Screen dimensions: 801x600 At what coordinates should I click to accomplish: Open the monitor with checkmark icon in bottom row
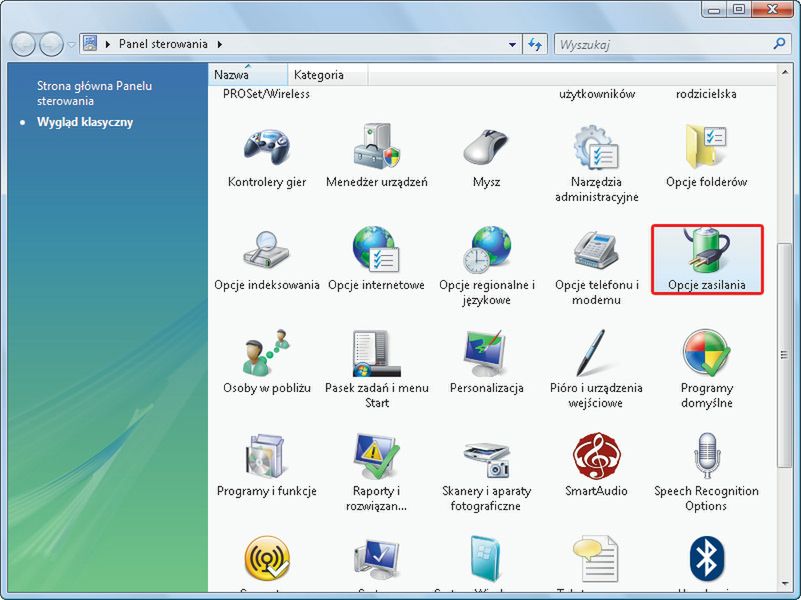coord(376,561)
